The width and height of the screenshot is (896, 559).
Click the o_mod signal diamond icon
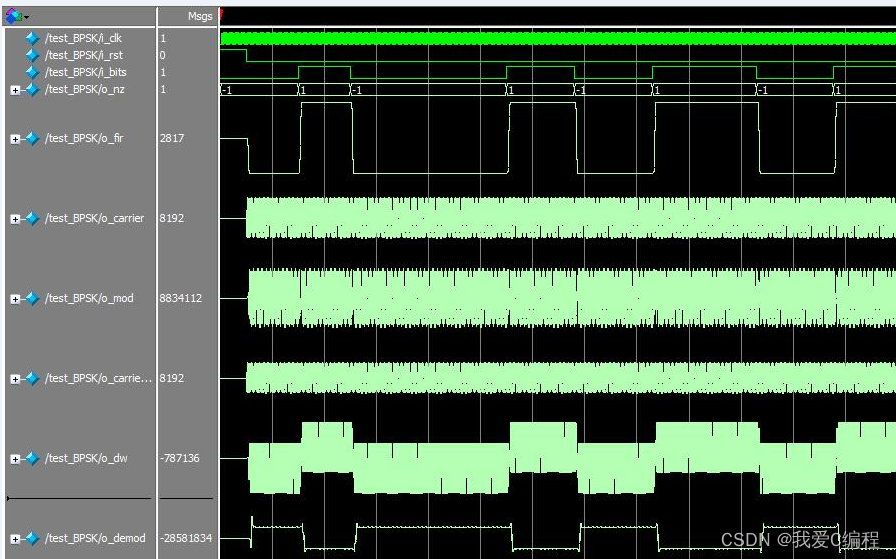pyautogui.click(x=32, y=298)
